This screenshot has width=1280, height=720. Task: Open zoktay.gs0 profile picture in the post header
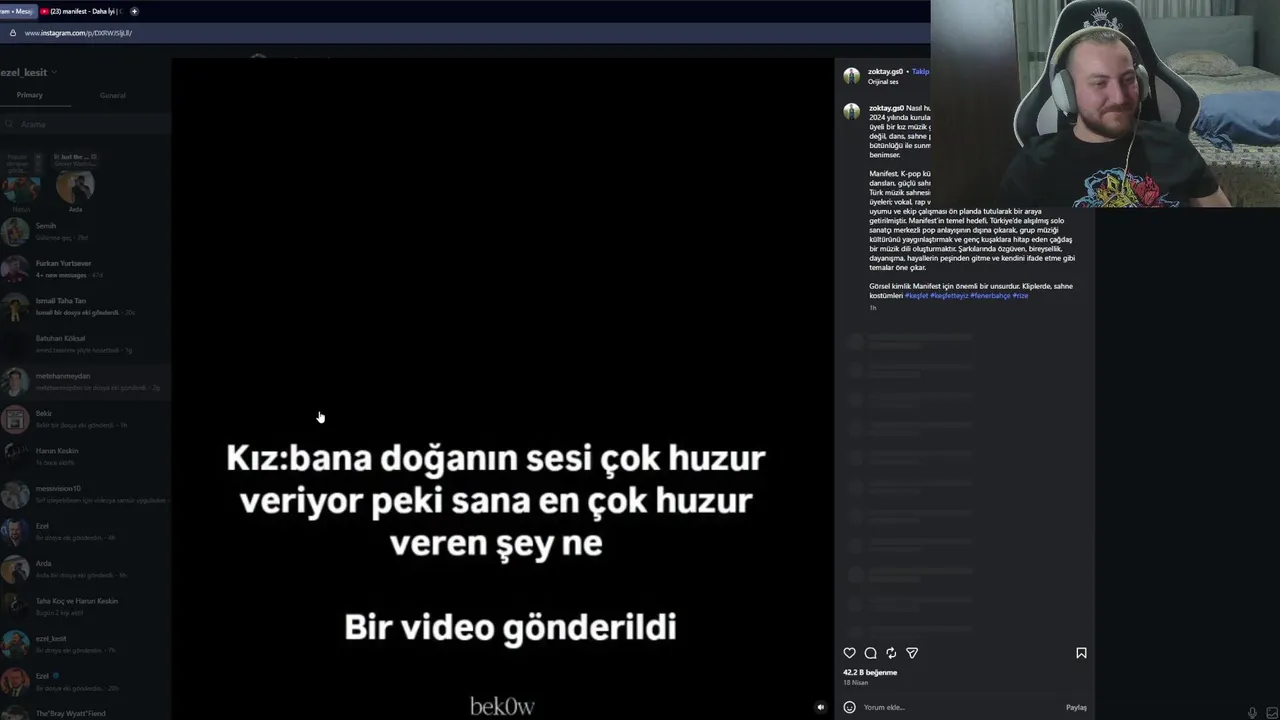(852, 76)
